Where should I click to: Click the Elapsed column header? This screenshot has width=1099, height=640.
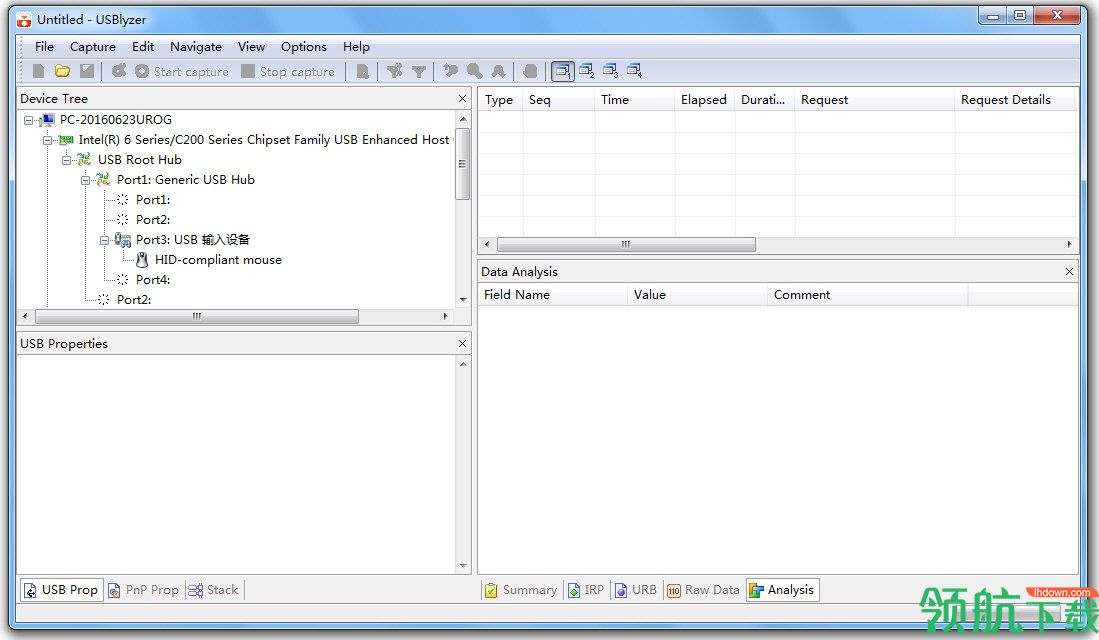[x=704, y=100]
